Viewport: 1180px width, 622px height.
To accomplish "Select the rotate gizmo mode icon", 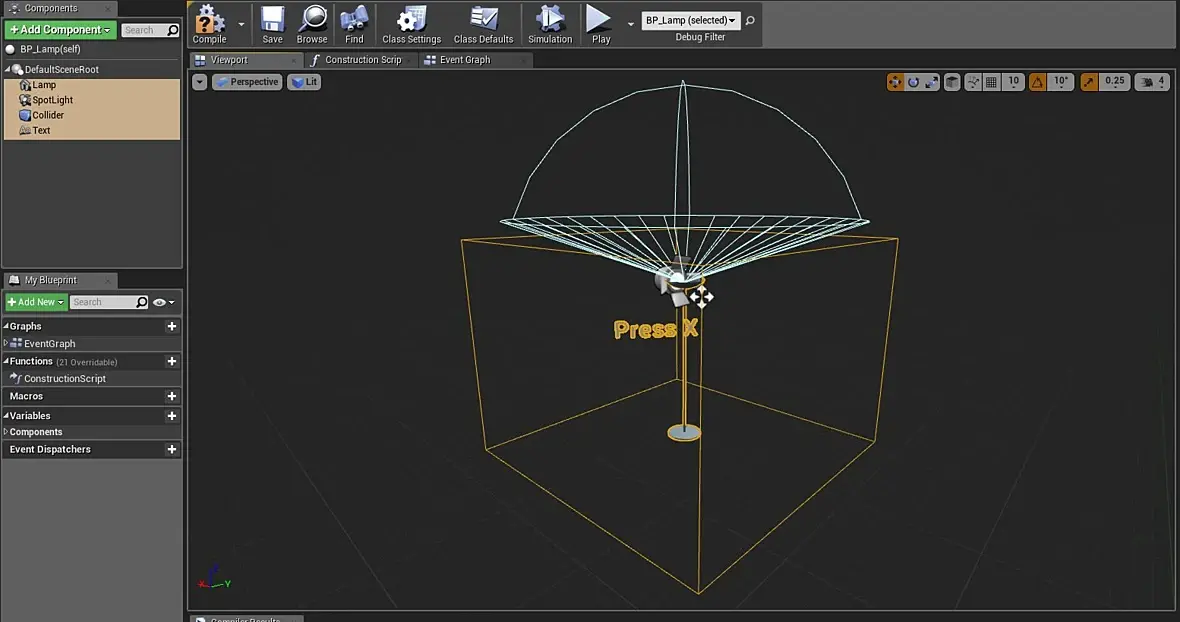I will (913, 82).
